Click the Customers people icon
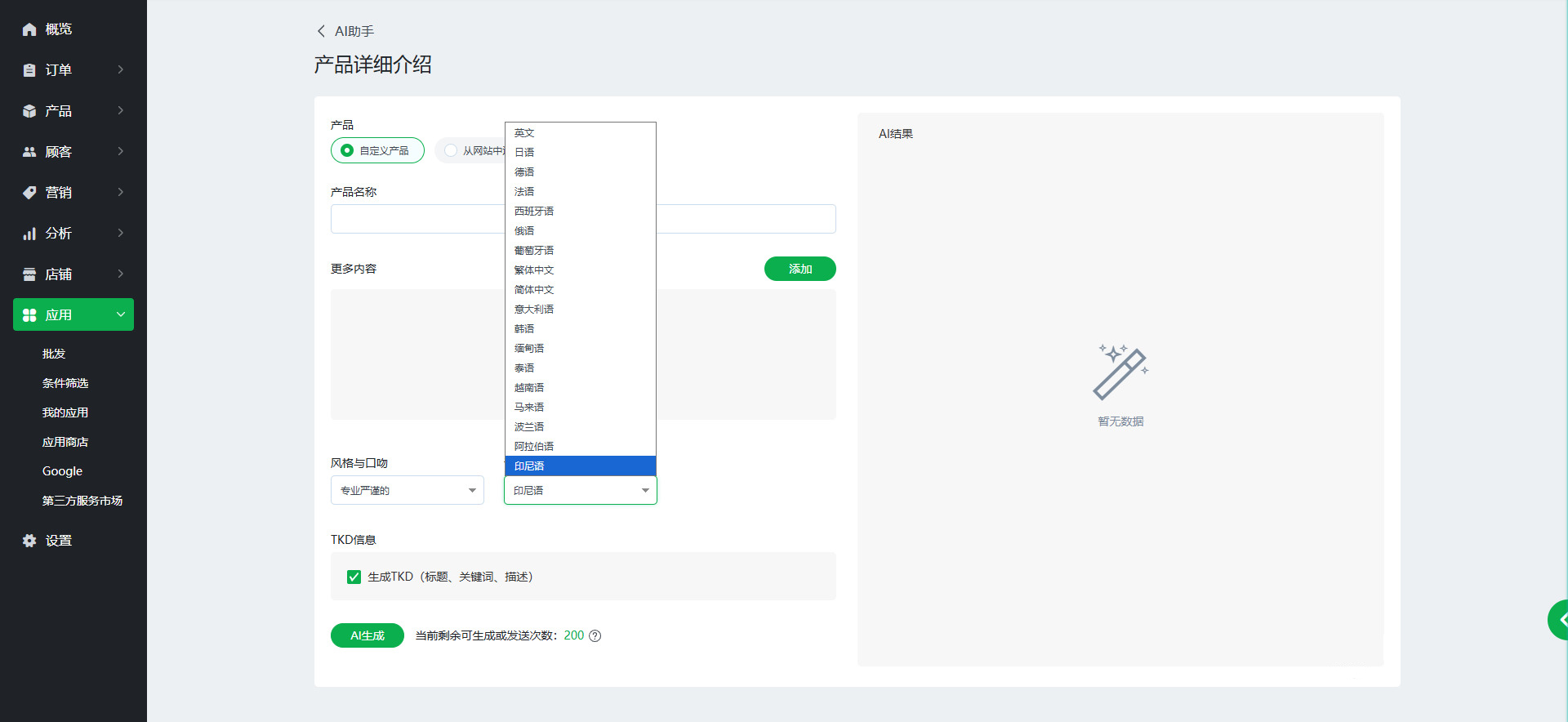1568x722 pixels. pos(29,152)
